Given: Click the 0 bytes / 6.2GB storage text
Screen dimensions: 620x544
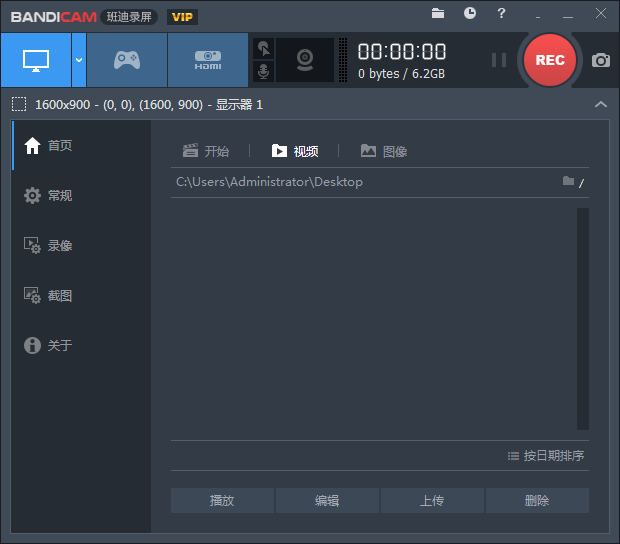Looking at the screenshot, I should (x=401, y=74).
